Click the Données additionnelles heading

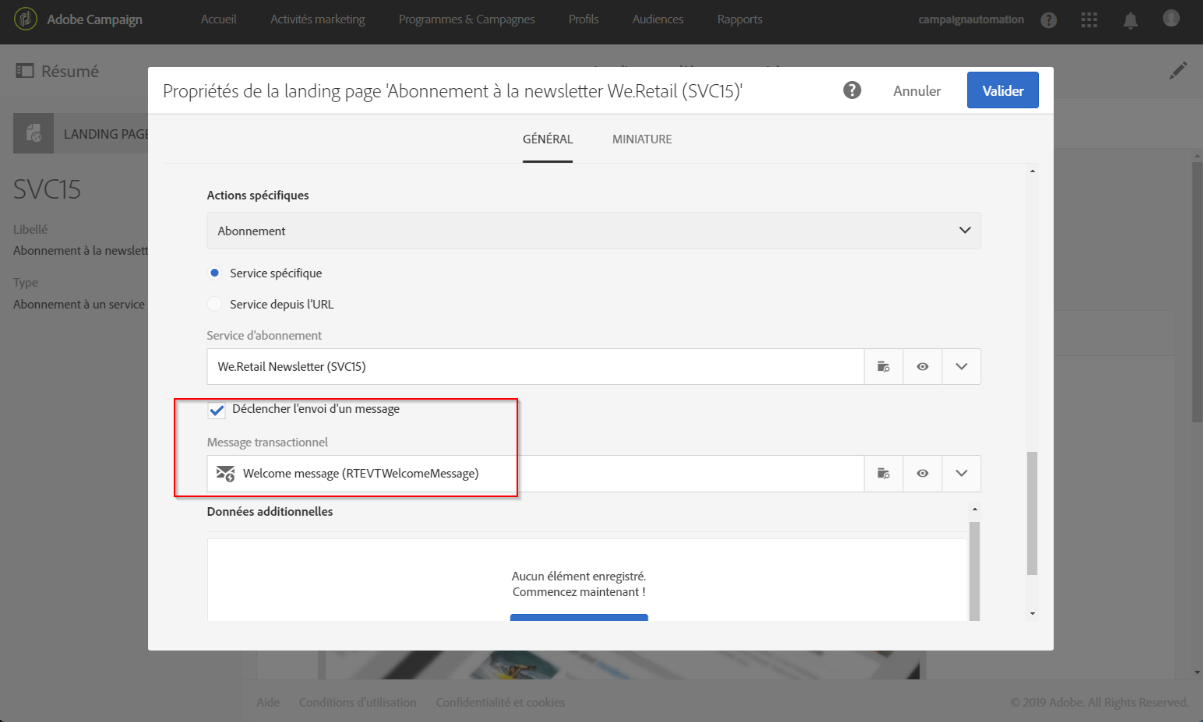[x=270, y=512]
